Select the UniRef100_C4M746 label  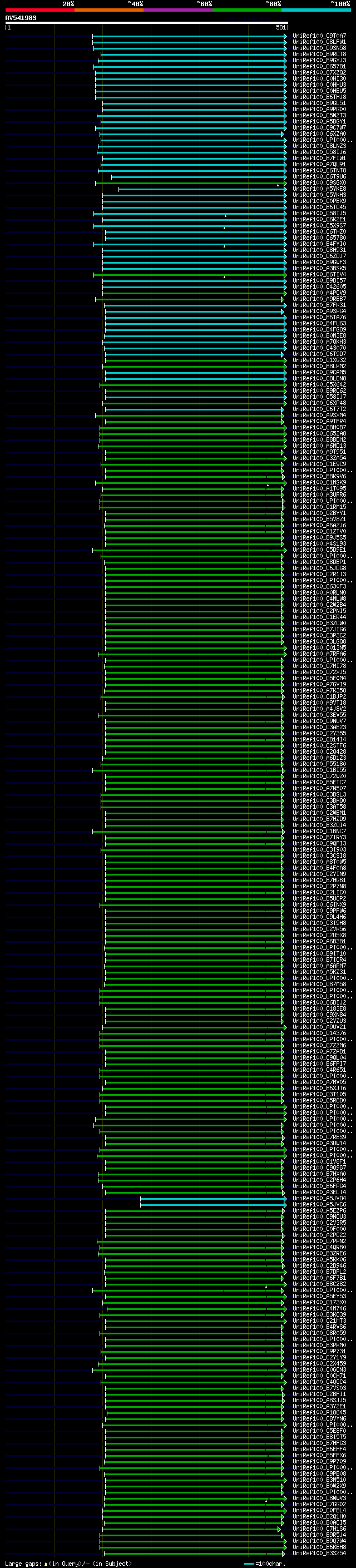(319, 1308)
